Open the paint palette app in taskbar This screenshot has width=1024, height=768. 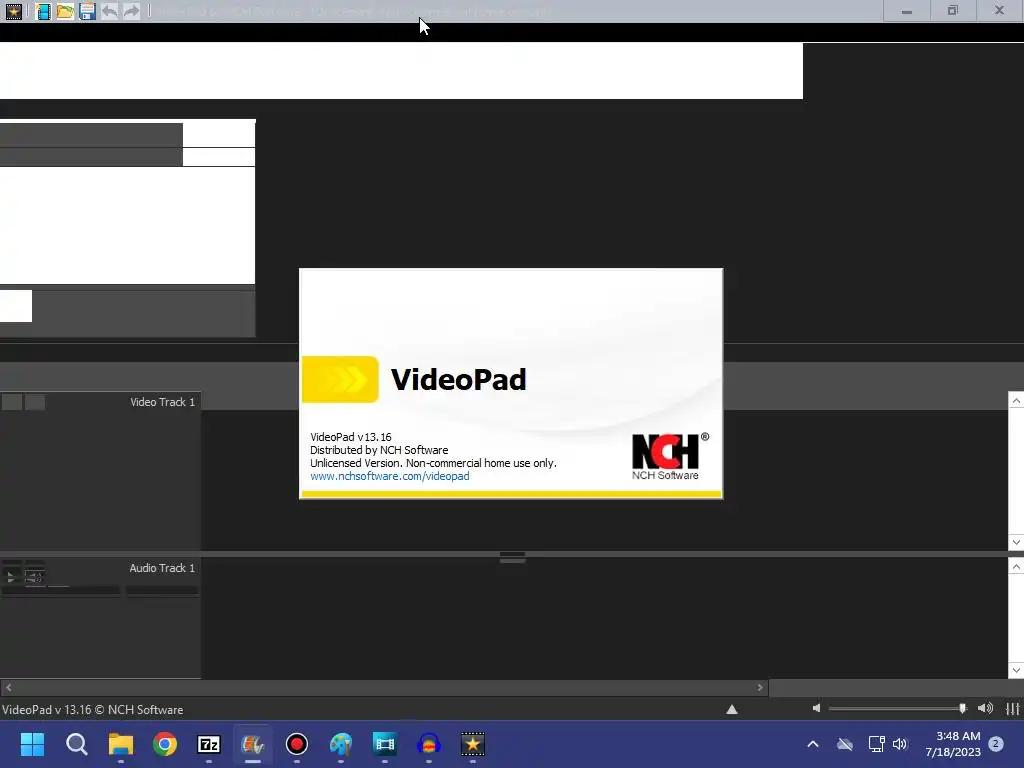point(340,744)
